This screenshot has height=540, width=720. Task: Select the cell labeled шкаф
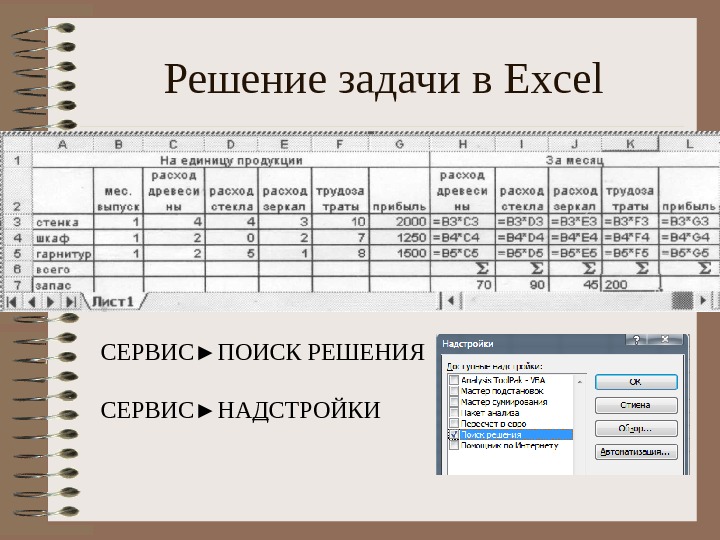pyautogui.click(x=62, y=238)
